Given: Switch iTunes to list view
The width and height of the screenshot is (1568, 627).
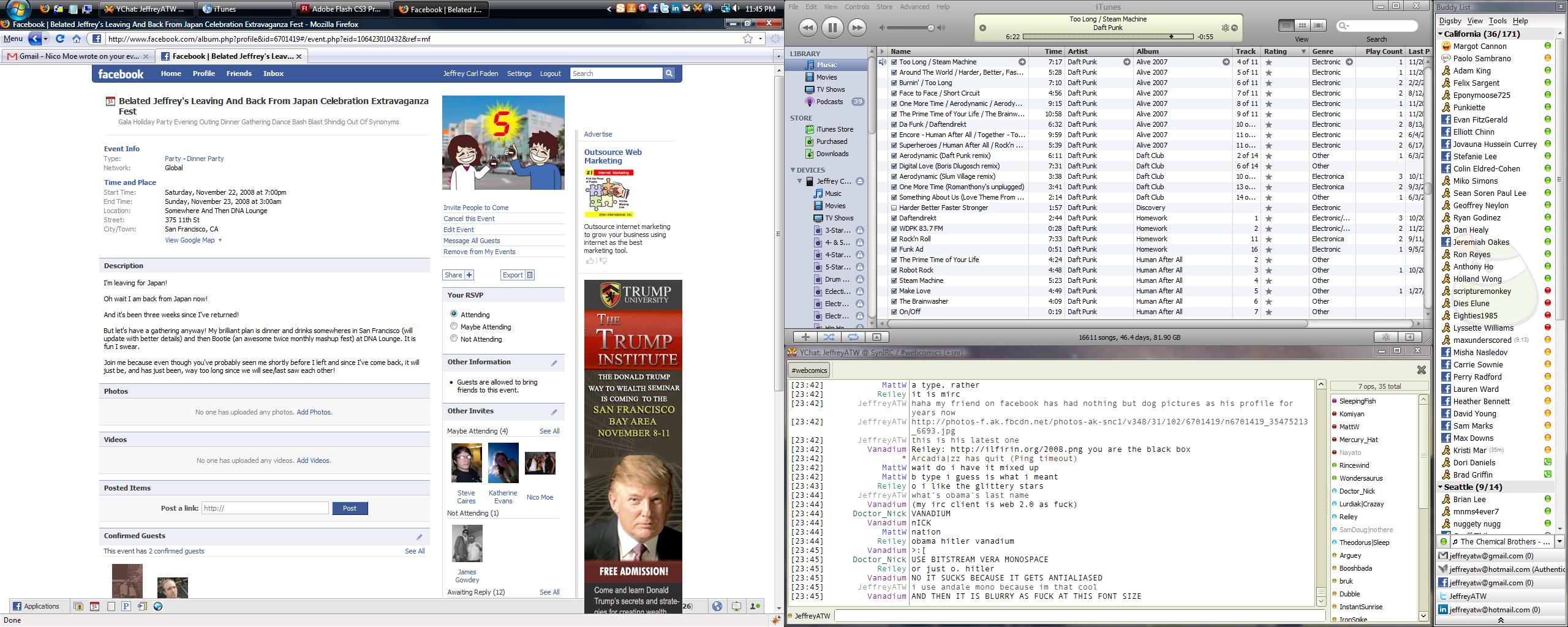Looking at the screenshot, I should [x=1286, y=25].
